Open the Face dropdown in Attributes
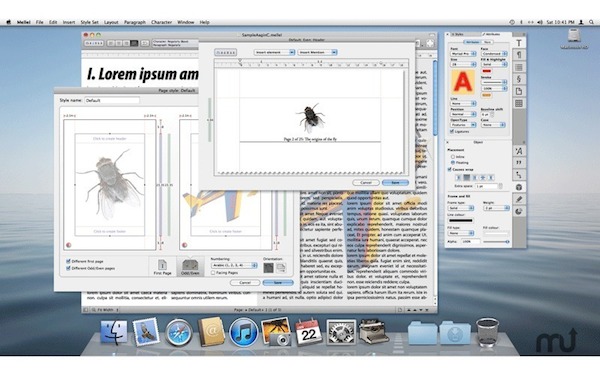 pos(494,54)
